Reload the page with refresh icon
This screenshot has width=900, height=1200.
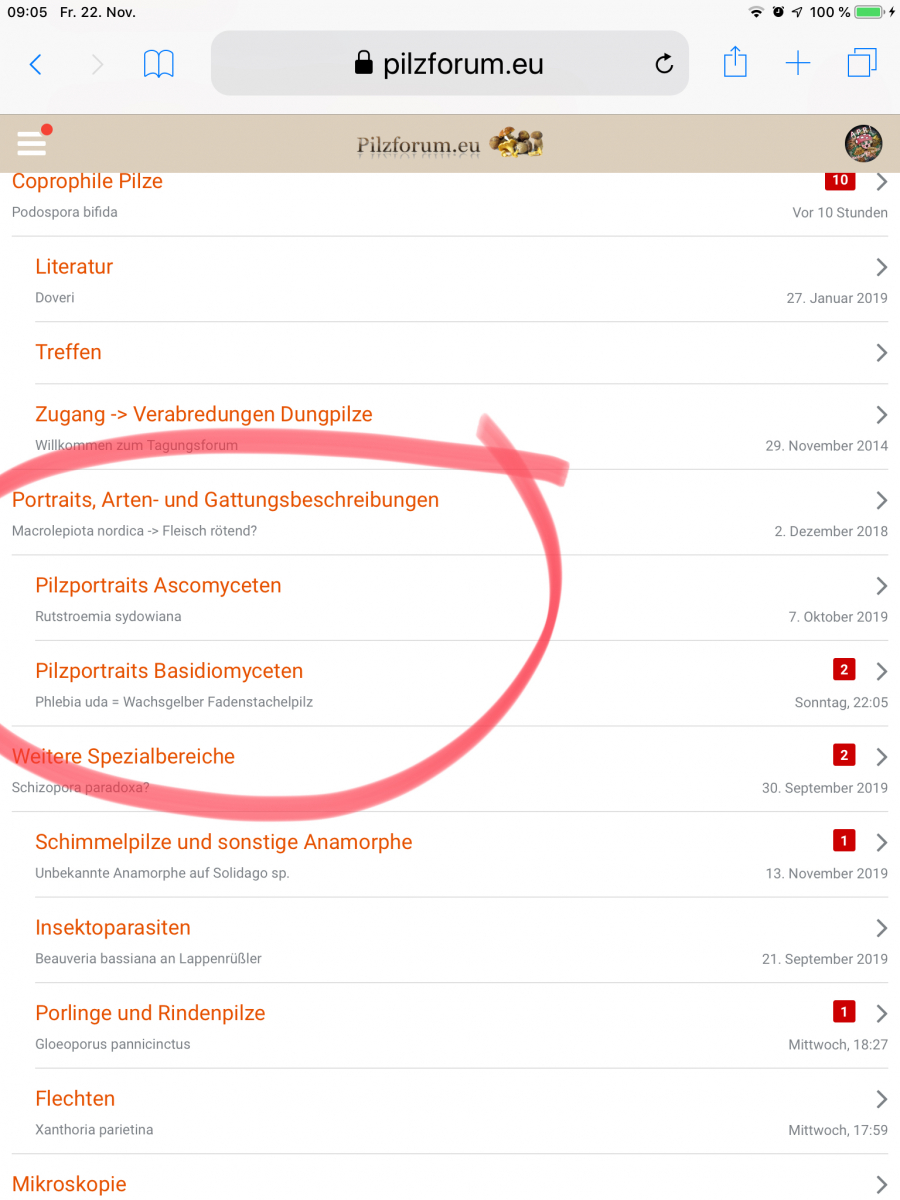(x=664, y=65)
